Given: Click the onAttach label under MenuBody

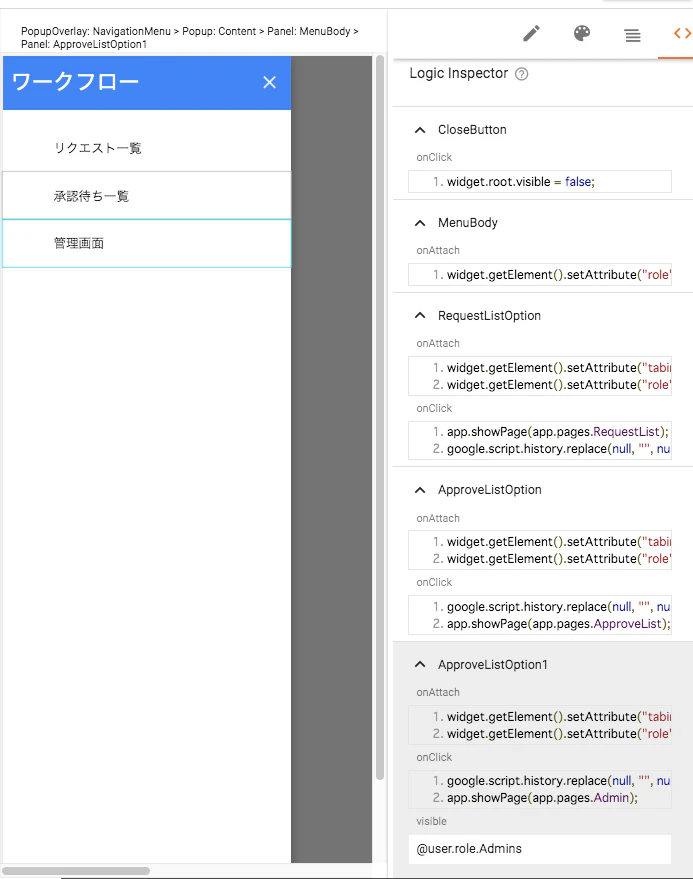Looking at the screenshot, I should pyautogui.click(x=438, y=251).
